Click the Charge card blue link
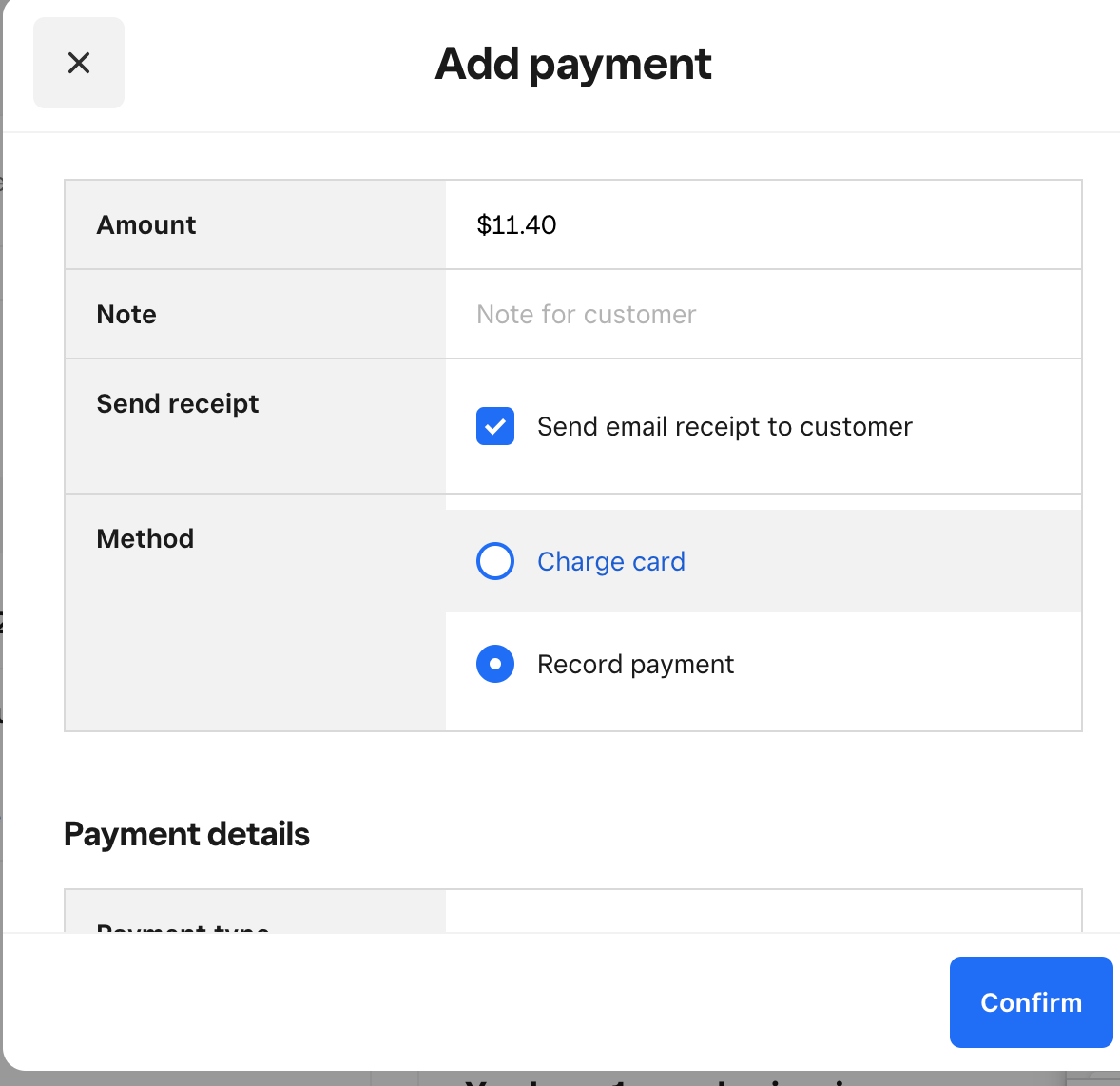Image resolution: width=1120 pixels, height=1086 pixels. (610, 561)
